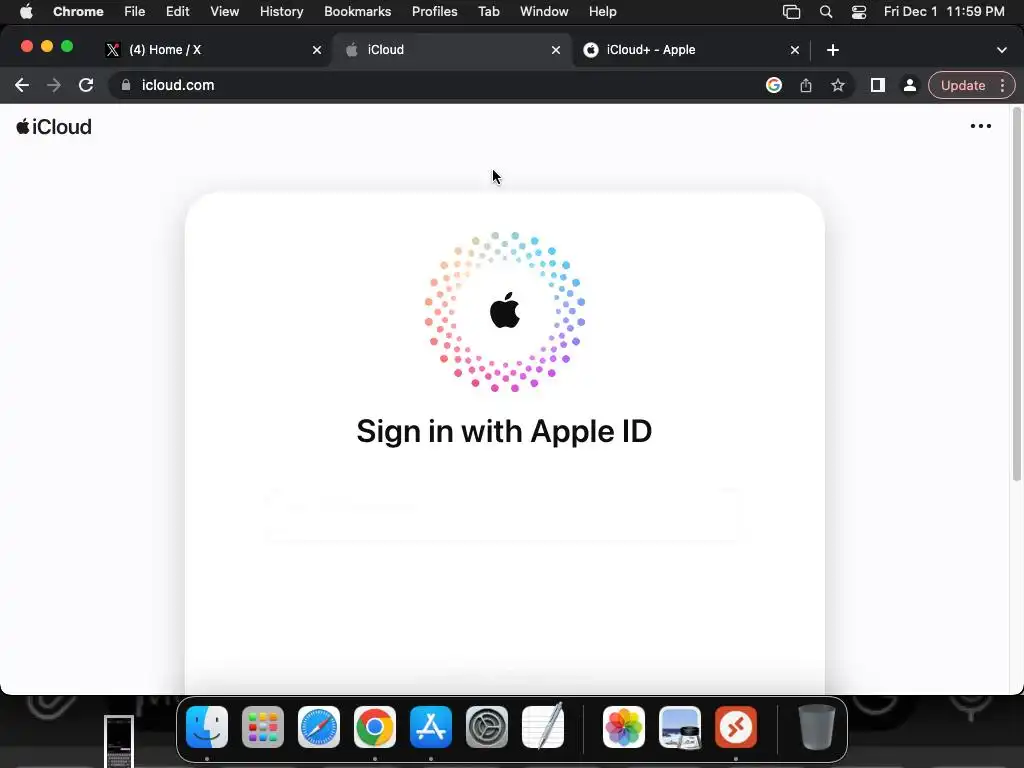Click the lock site info icon
The width and height of the screenshot is (1024, 768).
coord(126,85)
